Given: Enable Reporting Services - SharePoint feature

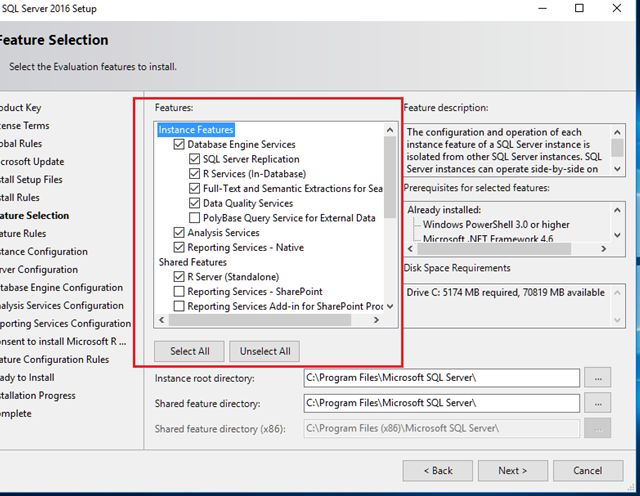Looking at the screenshot, I should pyautogui.click(x=179, y=291).
